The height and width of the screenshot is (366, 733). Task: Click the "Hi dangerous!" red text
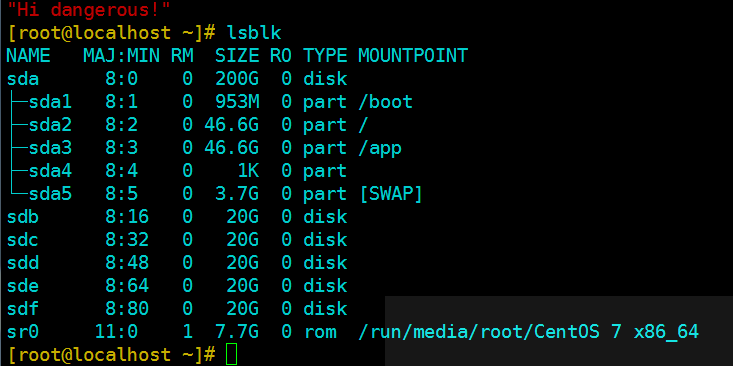click(x=89, y=9)
